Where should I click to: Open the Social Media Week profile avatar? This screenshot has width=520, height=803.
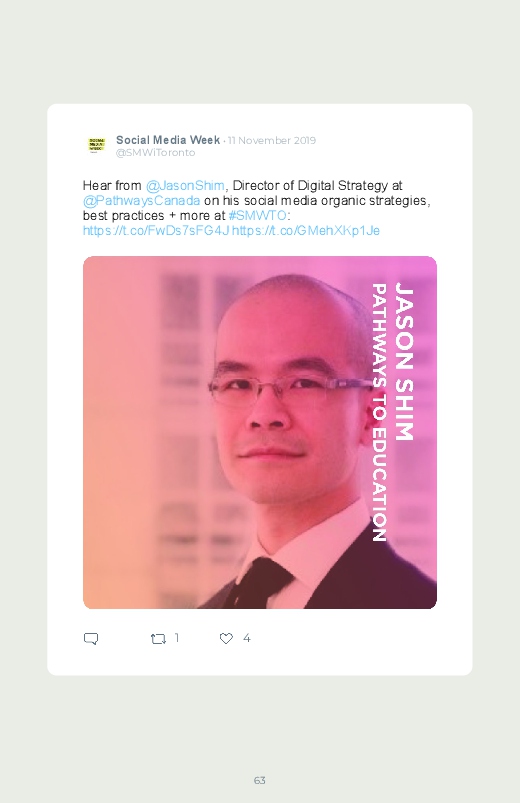click(96, 145)
